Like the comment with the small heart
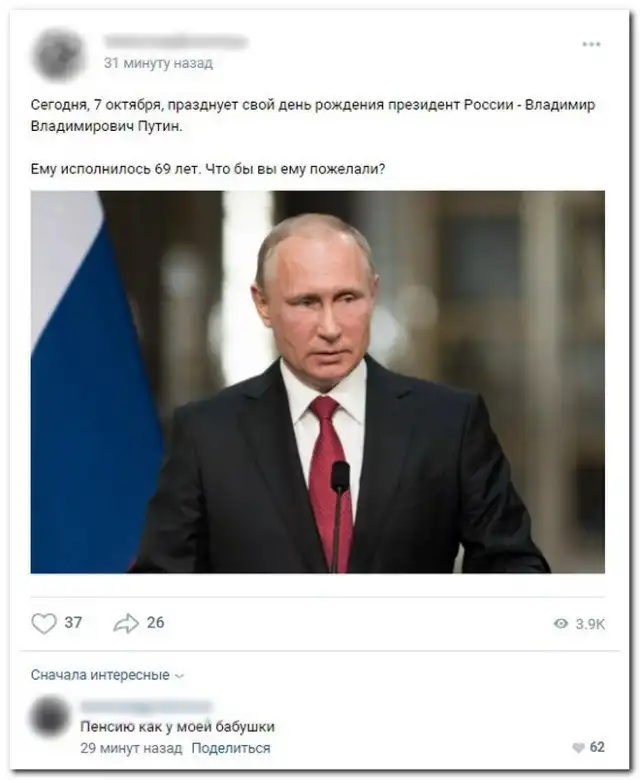 [x=578, y=747]
